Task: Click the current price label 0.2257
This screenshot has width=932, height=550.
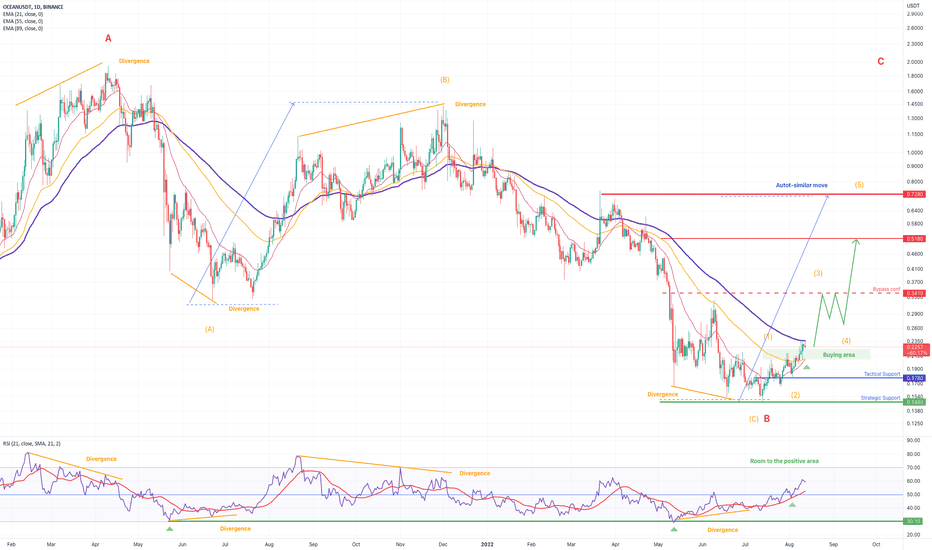Action: (916, 347)
